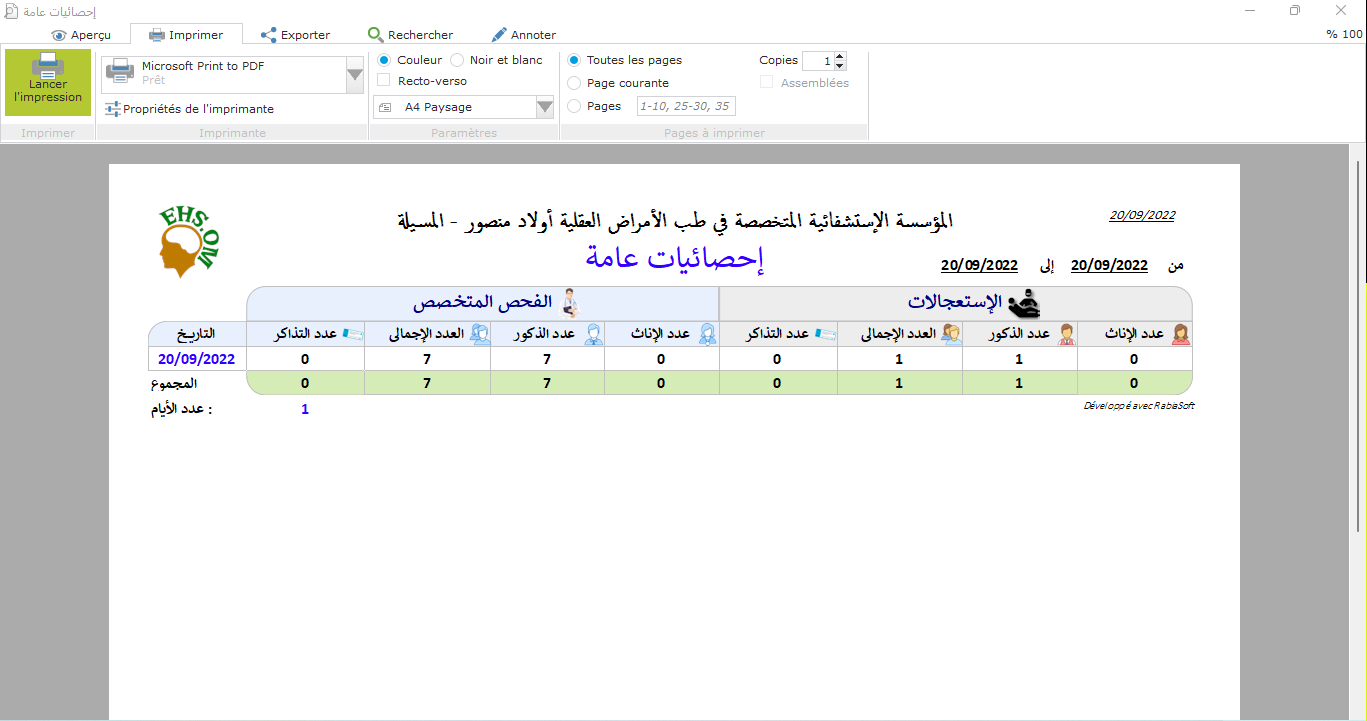
Task: Click the EHS.OM hospital logo
Action: point(188,241)
